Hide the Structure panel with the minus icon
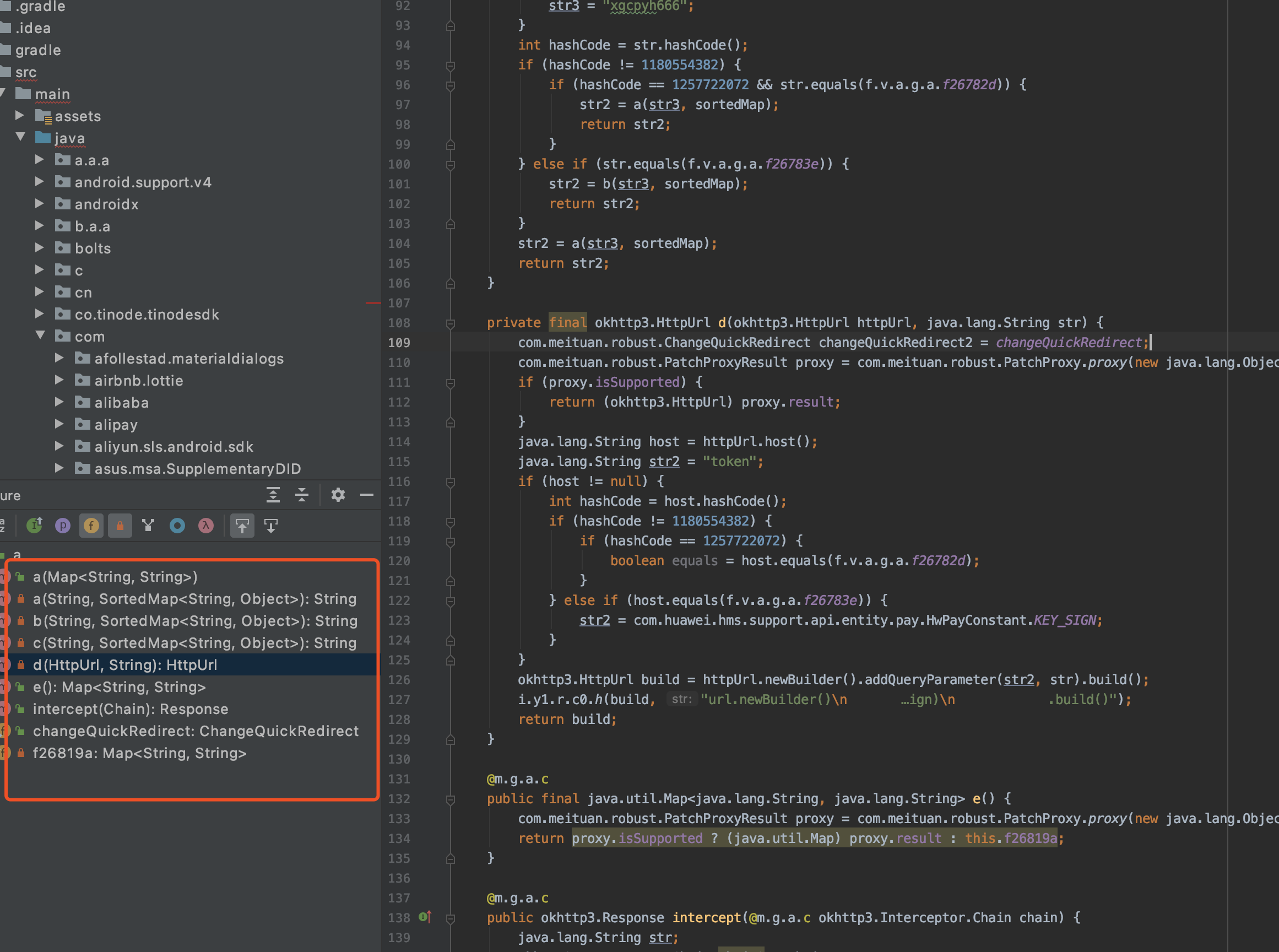The height and width of the screenshot is (952, 1279). (x=367, y=495)
